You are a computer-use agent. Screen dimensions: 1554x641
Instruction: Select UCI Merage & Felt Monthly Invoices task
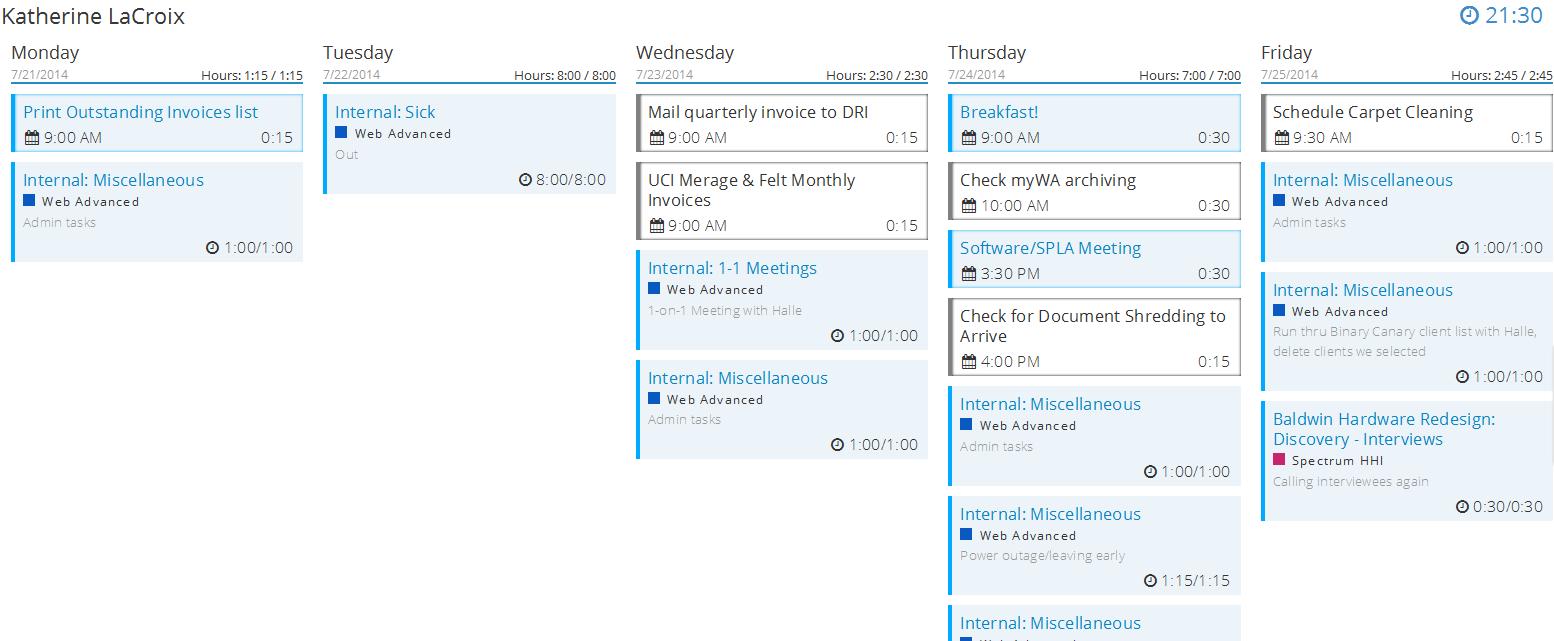pyautogui.click(x=751, y=190)
